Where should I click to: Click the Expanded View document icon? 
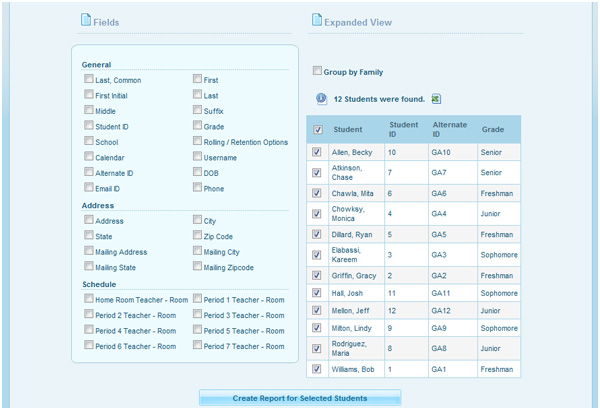(x=317, y=20)
